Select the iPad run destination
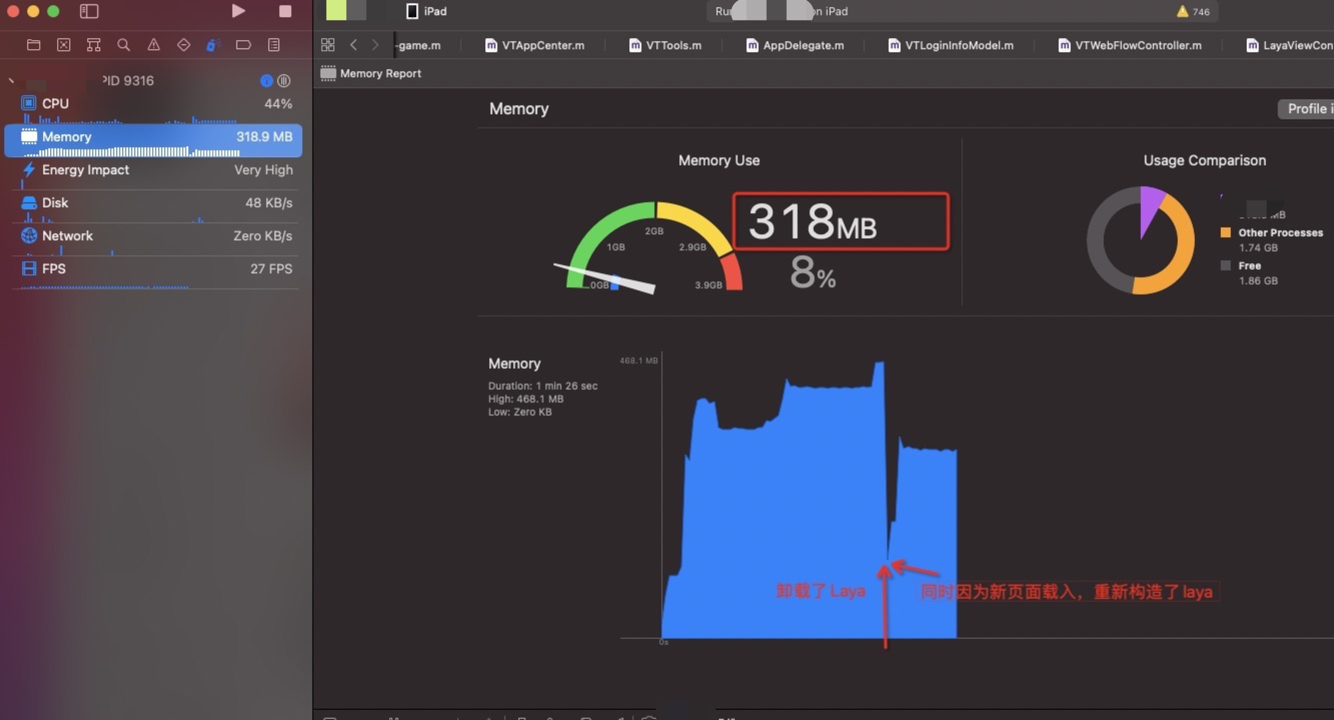 [427, 11]
